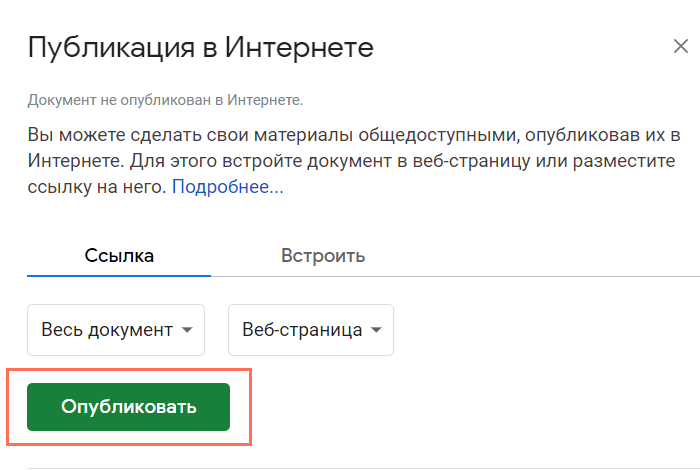
Task: Close the publish to web dialog
Action: point(681,47)
